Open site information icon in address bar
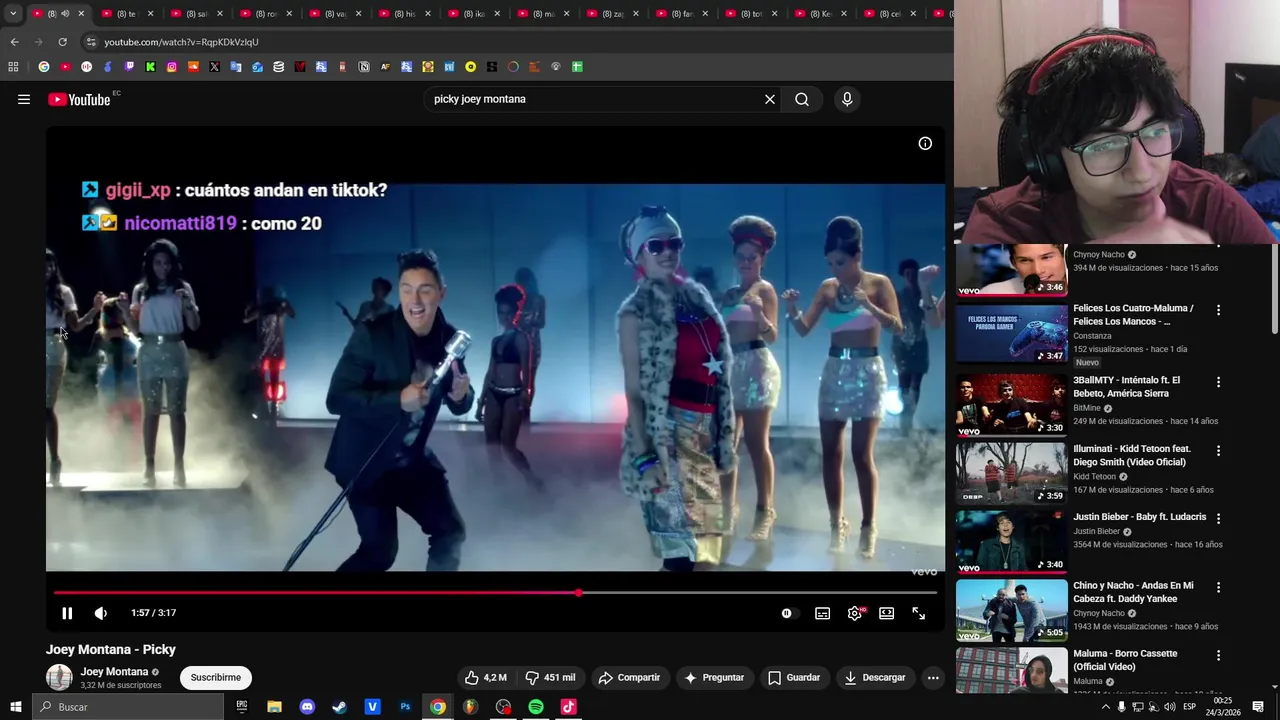 pyautogui.click(x=91, y=42)
